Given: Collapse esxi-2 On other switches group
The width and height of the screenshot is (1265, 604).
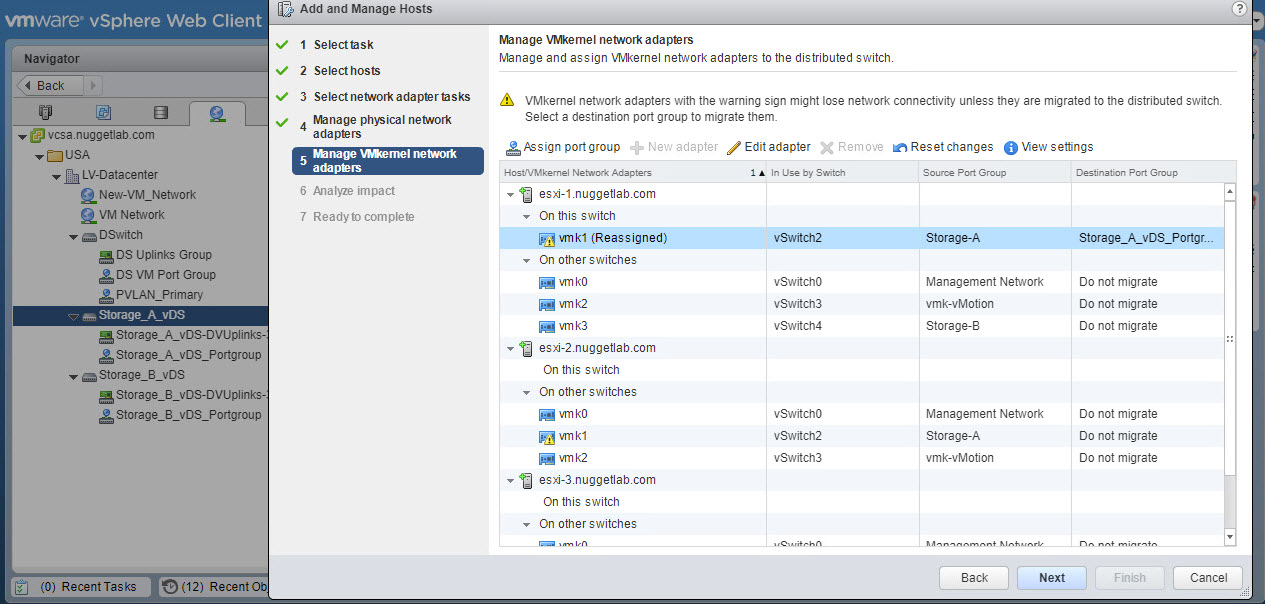Looking at the screenshot, I should click(x=526, y=392).
